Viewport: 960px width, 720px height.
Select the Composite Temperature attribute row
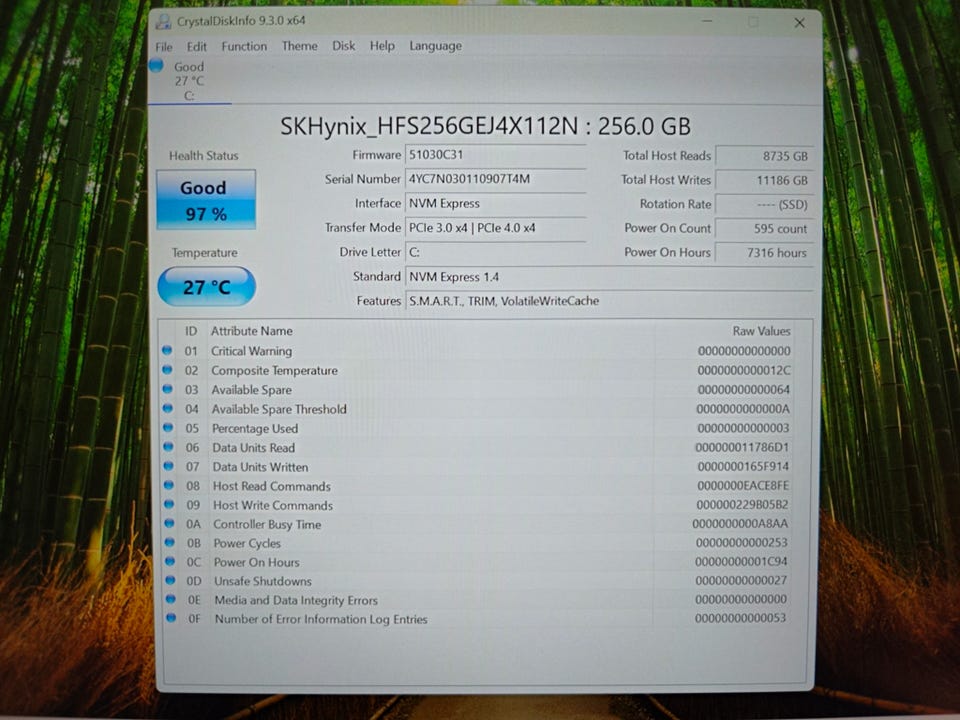click(478, 370)
